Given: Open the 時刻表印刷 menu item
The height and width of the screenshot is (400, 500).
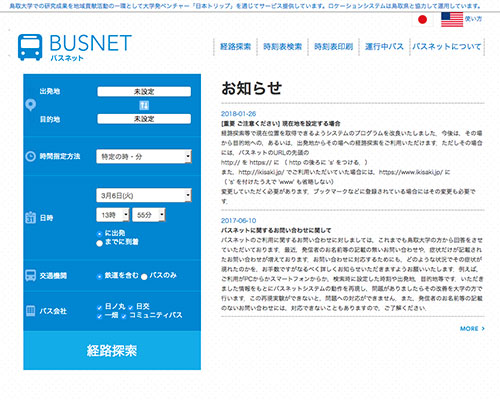Looking at the screenshot, I should pyautogui.click(x=333, y=47).
